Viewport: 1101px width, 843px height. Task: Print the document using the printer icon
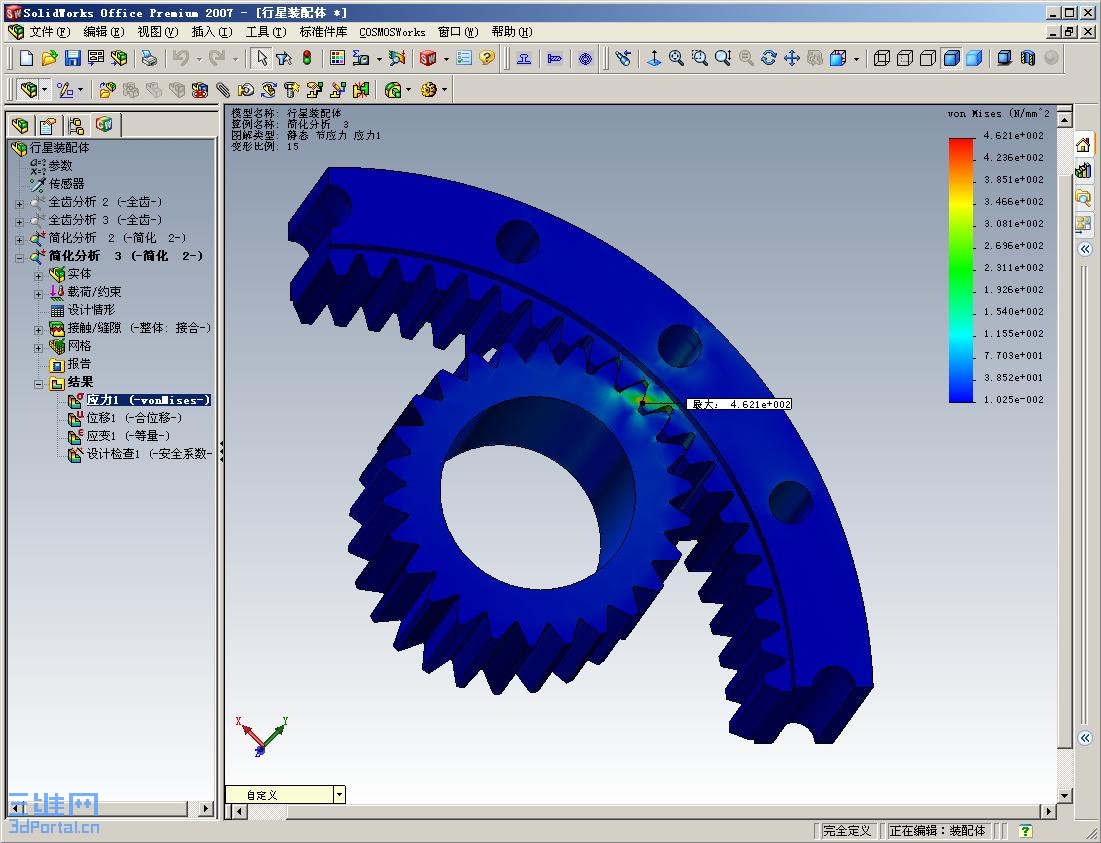click(x=149, y=58)
